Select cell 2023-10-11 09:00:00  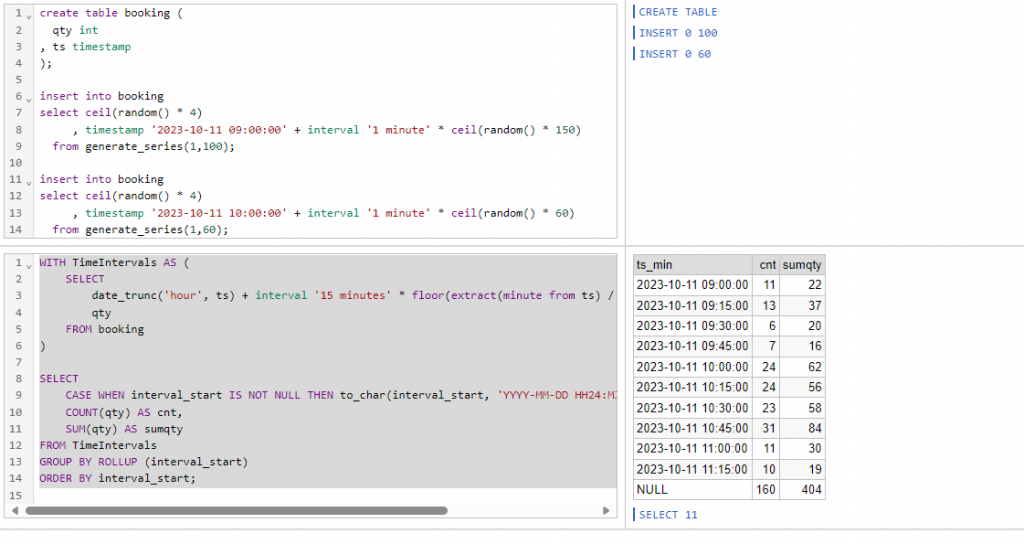(692, 285)
